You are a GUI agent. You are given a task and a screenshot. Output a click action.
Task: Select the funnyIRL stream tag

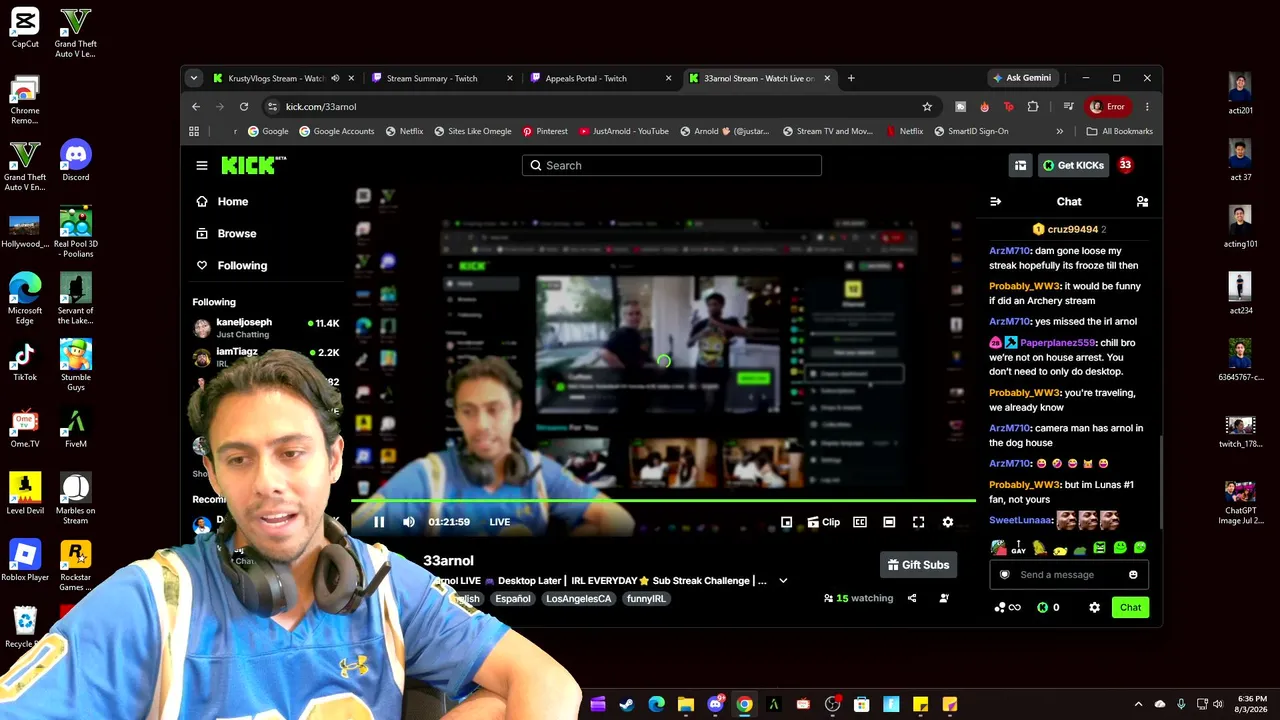pyautogui.click(x=646, y=599)
